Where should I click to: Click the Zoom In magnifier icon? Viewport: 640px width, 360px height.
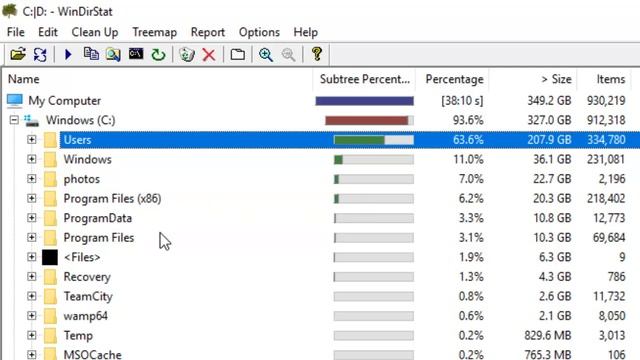(x=266, y=54)
